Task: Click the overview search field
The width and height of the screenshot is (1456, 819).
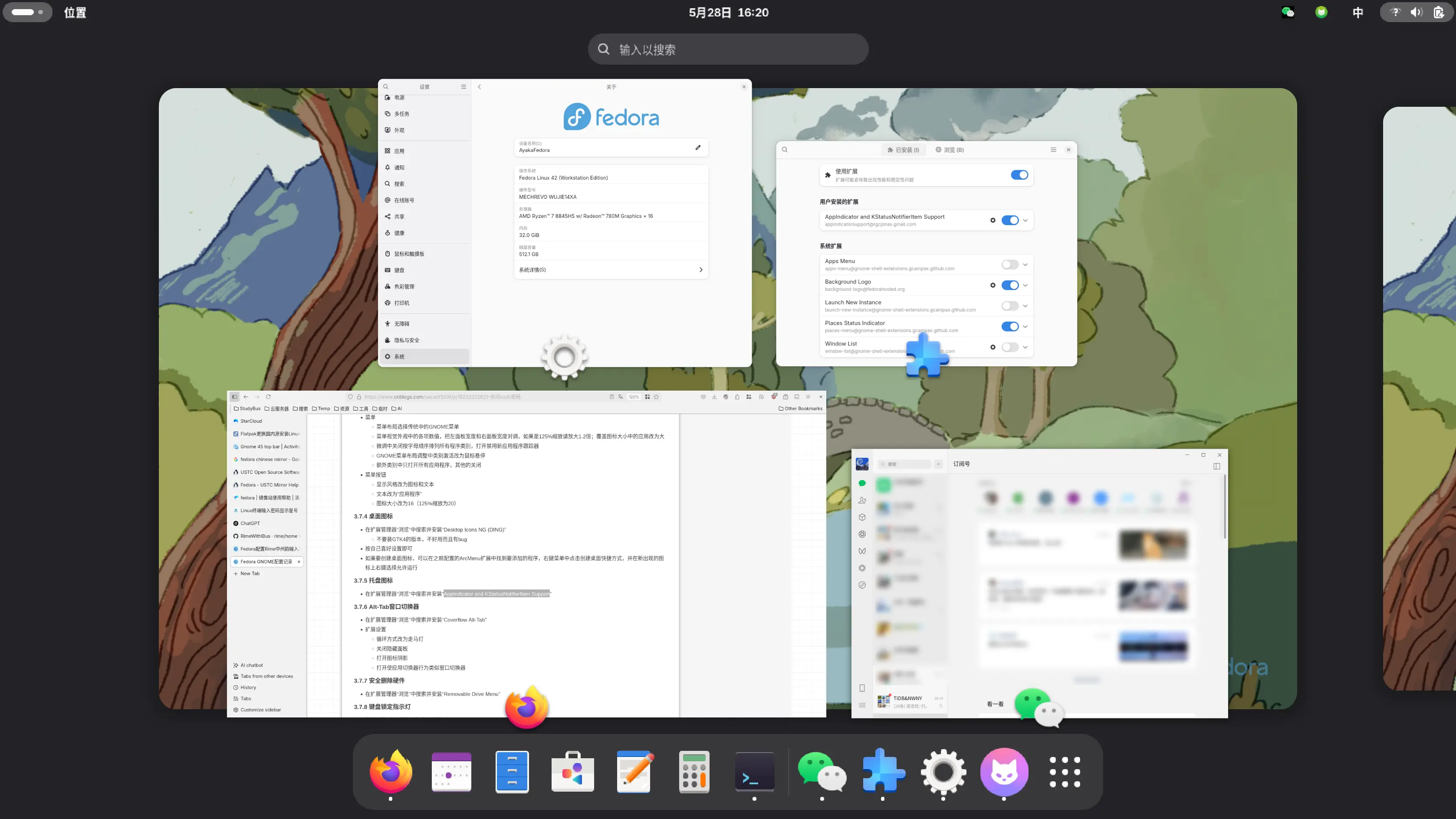Action: (x=728, y=49)
